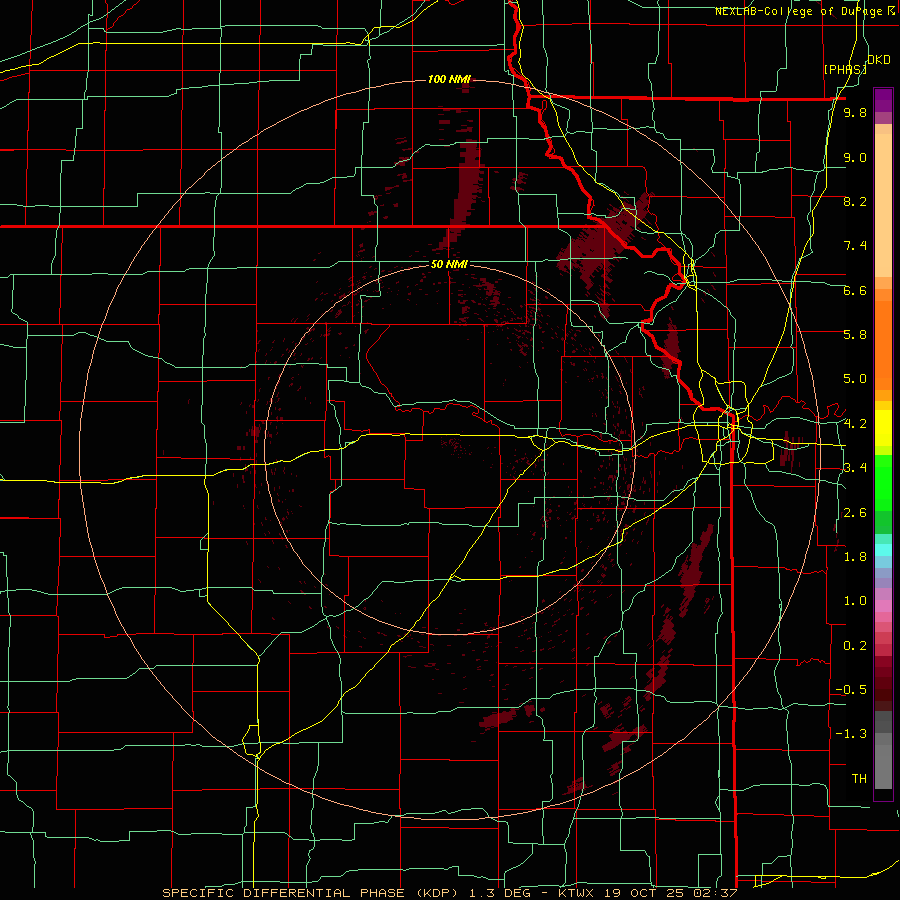The height and width of the screenshot is (900, 900).
Task: Click the DKD product code label
Action: 878,60
